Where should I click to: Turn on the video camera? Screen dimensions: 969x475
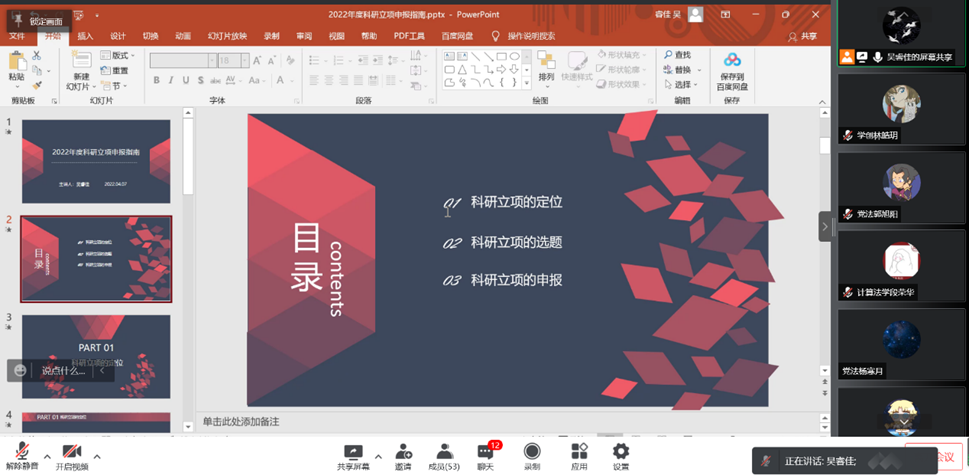[x=71, y=456]
